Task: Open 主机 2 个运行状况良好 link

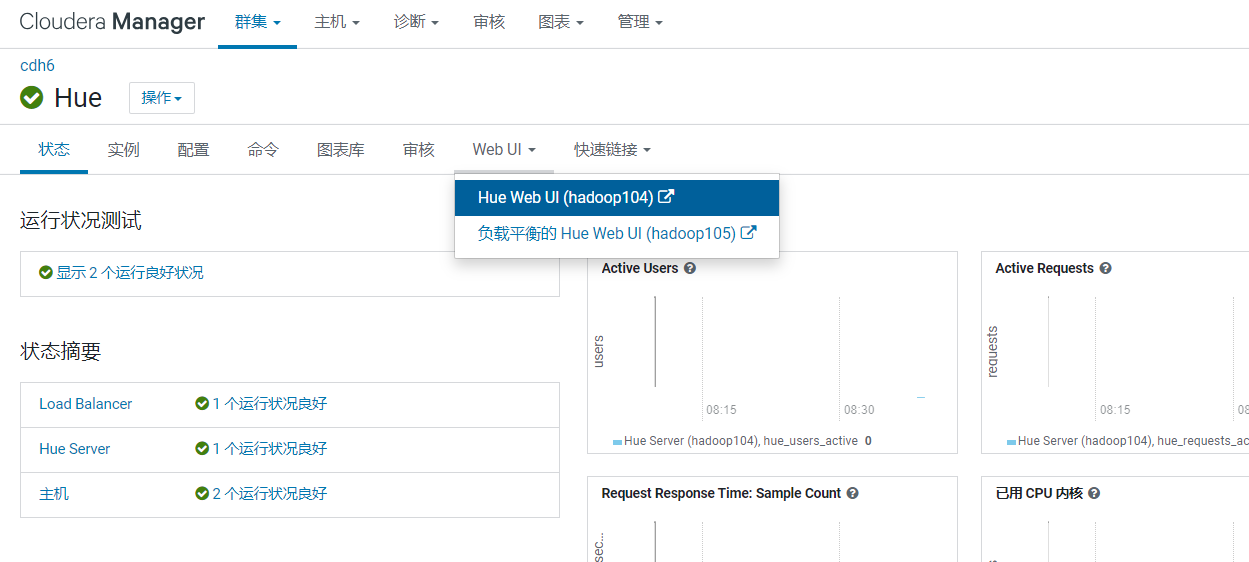Action: point(269,494)
